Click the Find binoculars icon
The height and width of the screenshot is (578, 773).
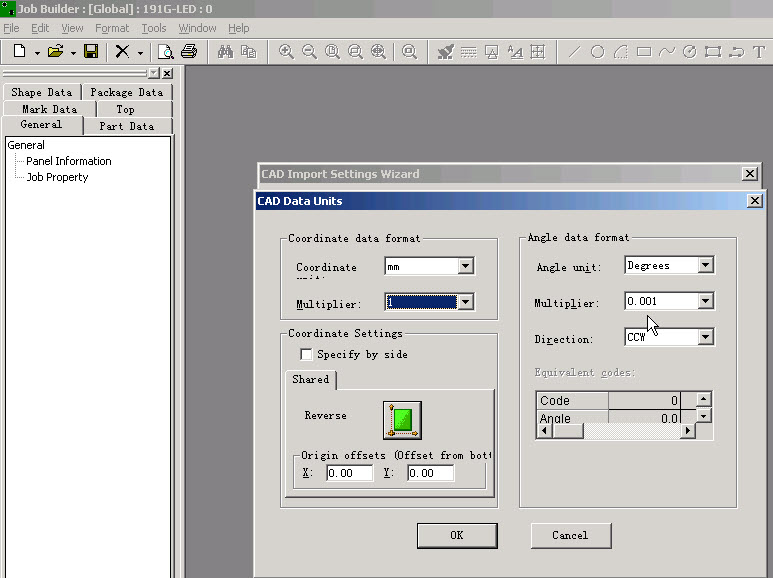[x=225, y=51]
